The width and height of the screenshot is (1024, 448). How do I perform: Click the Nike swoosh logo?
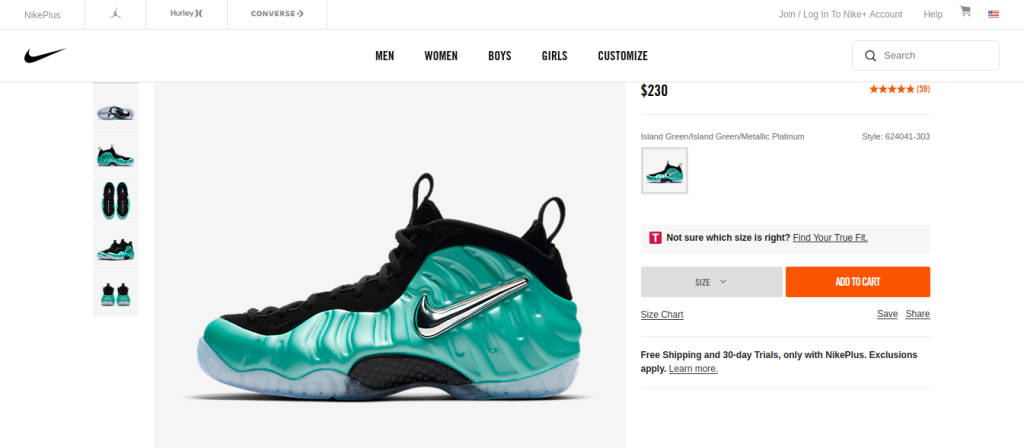45,56
